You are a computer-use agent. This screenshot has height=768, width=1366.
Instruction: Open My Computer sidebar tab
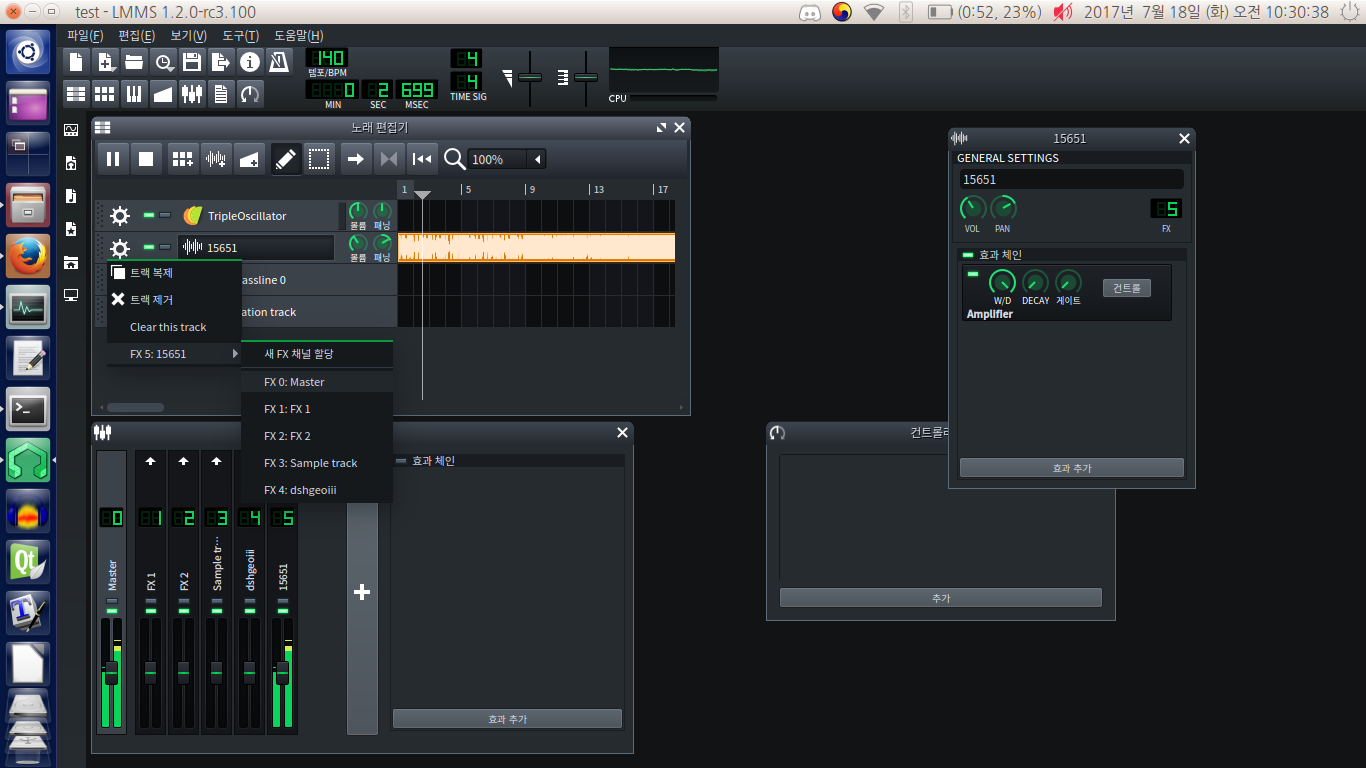pyautogui.click(x=71, y=295)
